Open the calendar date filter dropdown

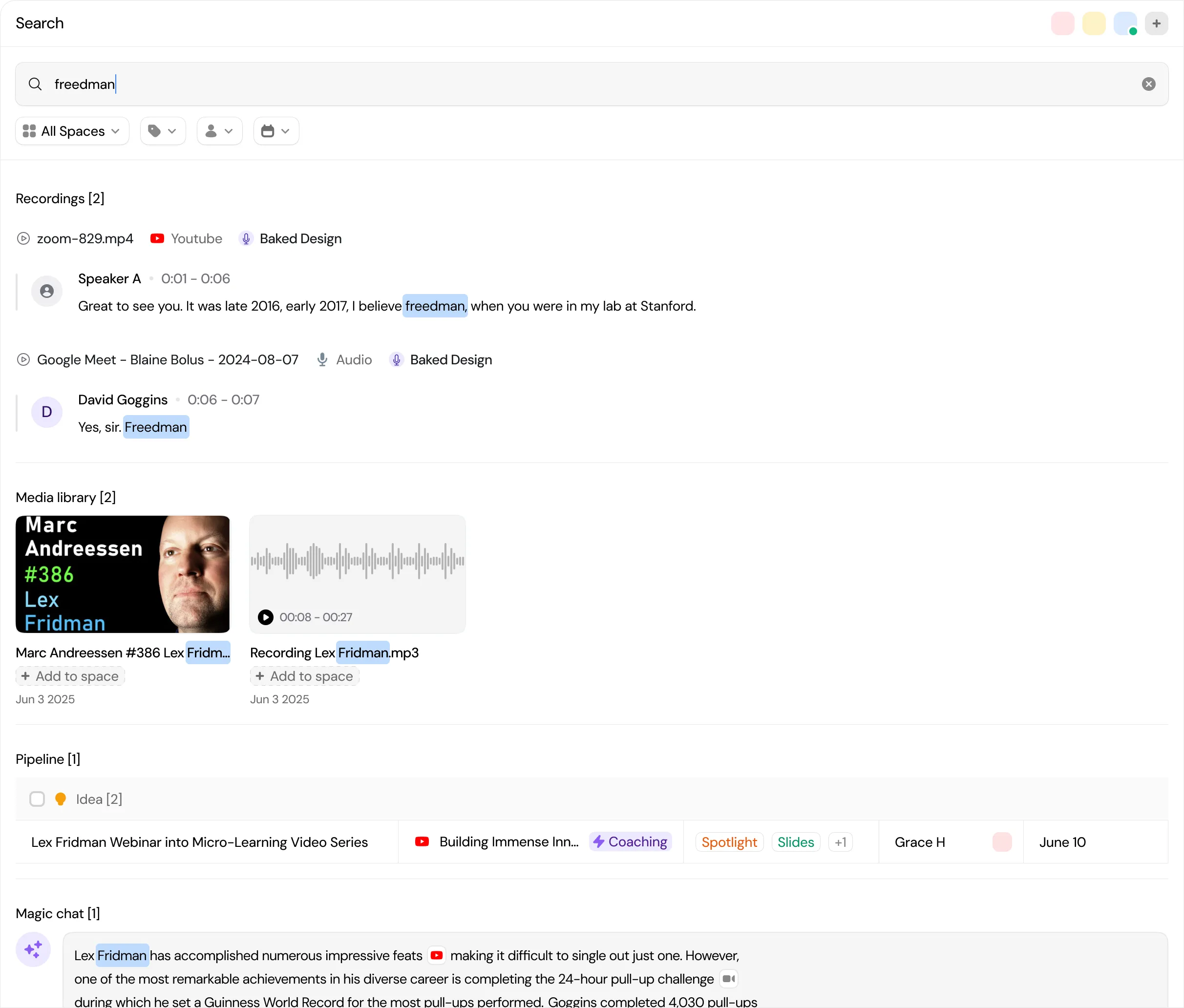coord(276,131)
